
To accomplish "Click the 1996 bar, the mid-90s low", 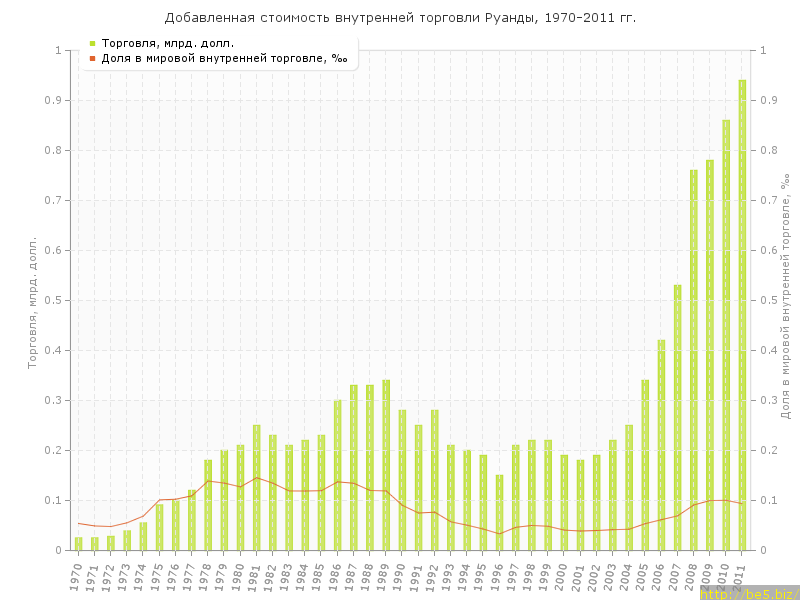I will point(499,512).
